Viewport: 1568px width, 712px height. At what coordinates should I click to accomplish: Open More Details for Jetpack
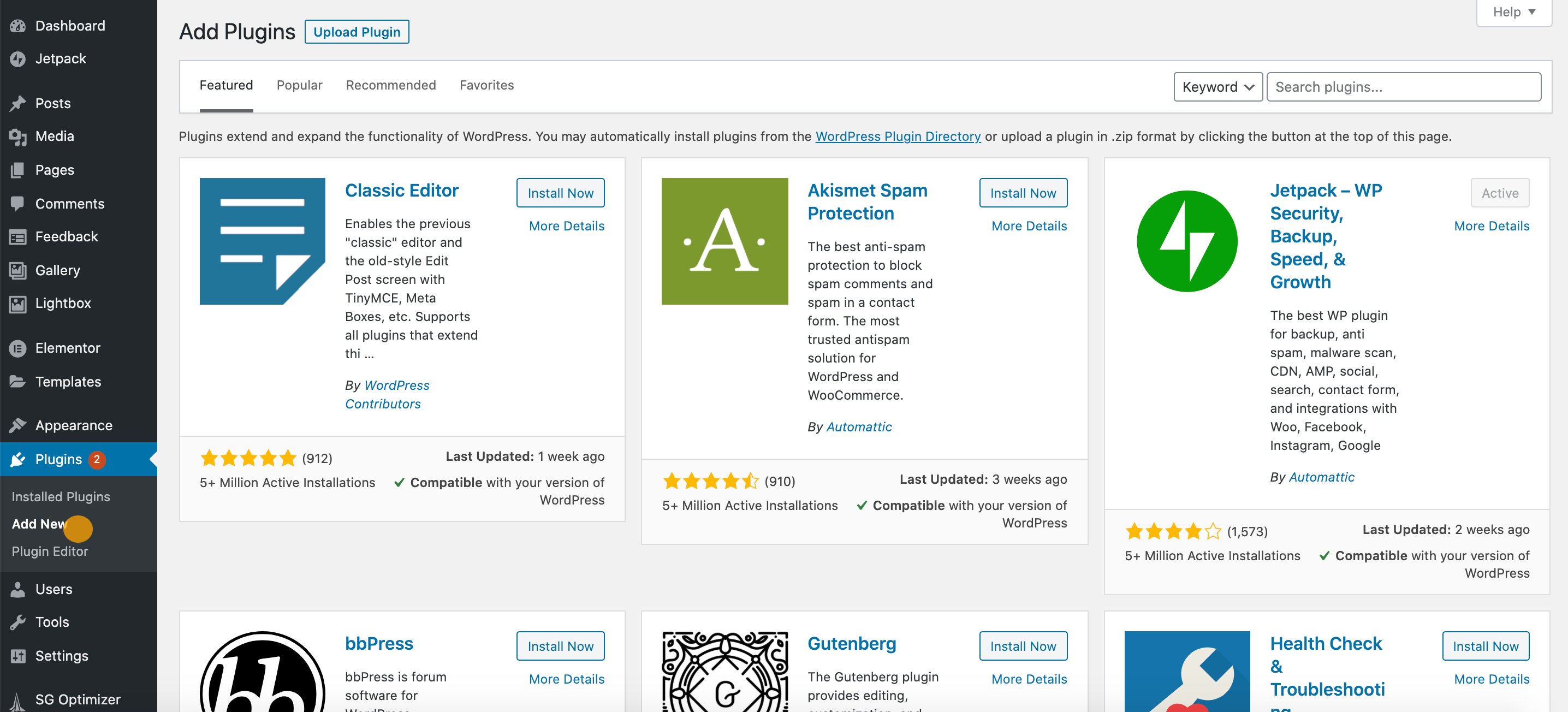1492,226
